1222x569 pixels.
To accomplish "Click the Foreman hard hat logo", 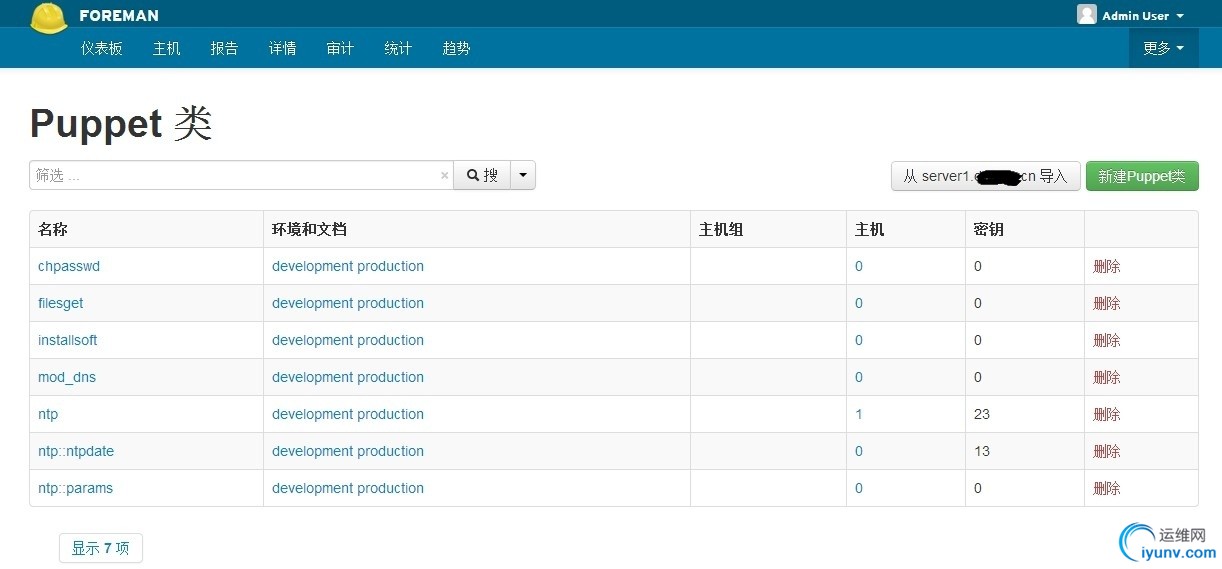I will [49, 17].
